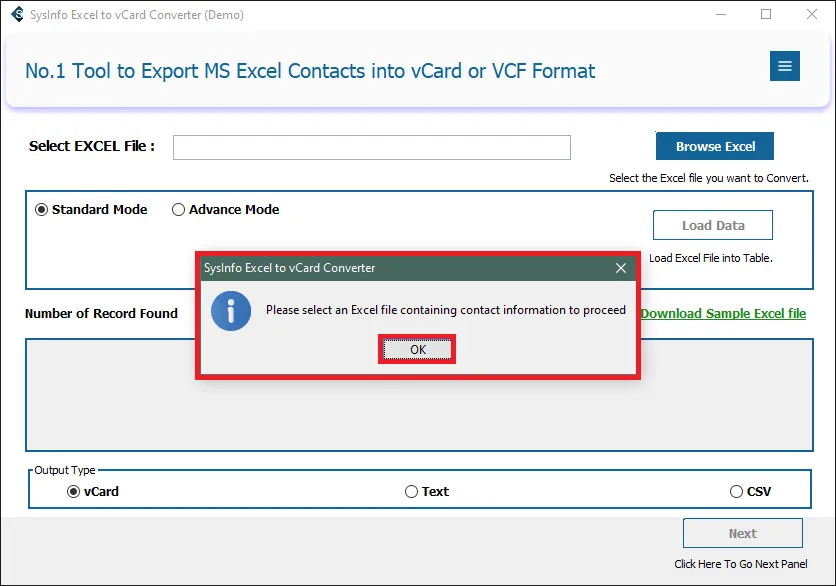
Task: Click the blue info icon in dialog
Action: [231, 311]
